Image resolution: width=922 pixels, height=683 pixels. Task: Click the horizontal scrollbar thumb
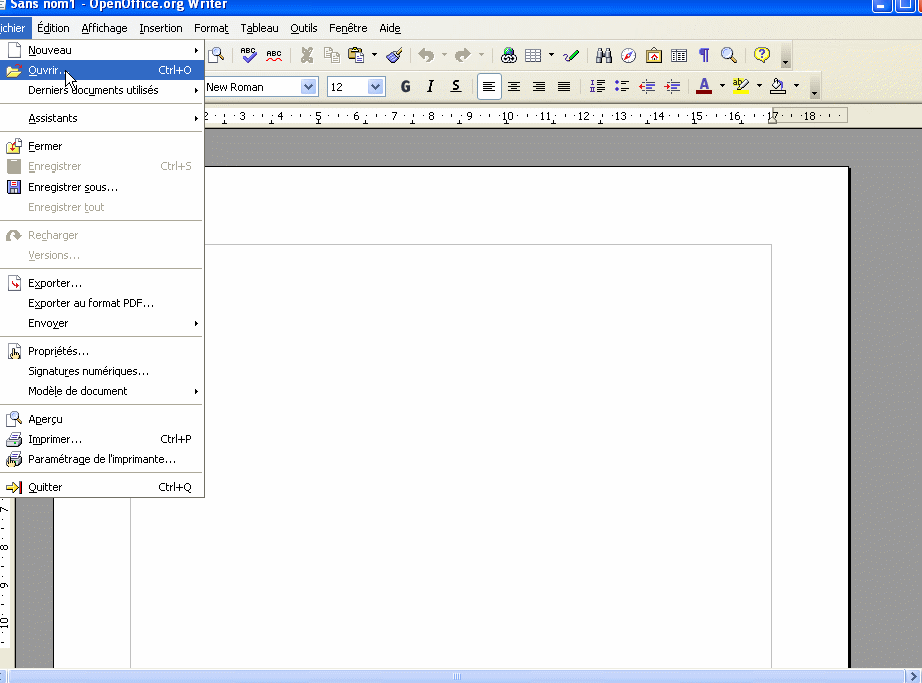tap(456, 676)
